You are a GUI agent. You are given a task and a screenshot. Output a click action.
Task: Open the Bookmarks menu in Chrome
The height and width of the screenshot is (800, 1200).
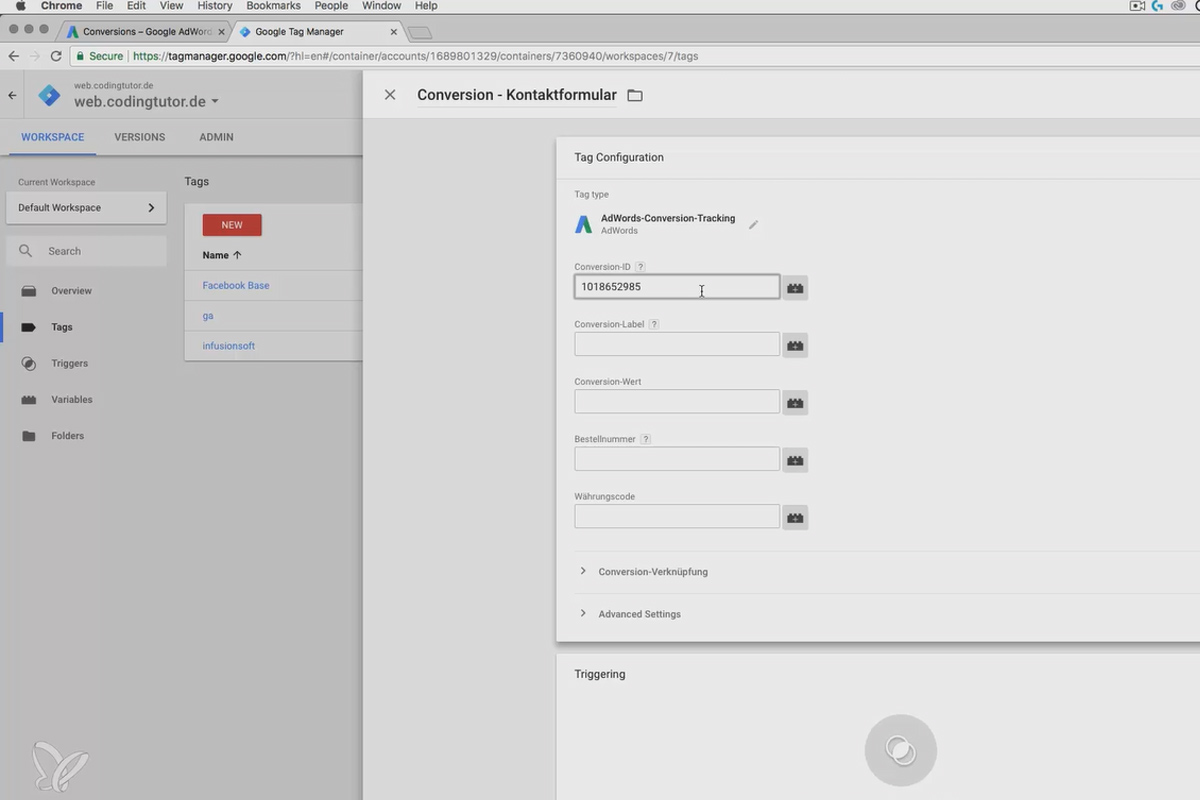[273, 6]
